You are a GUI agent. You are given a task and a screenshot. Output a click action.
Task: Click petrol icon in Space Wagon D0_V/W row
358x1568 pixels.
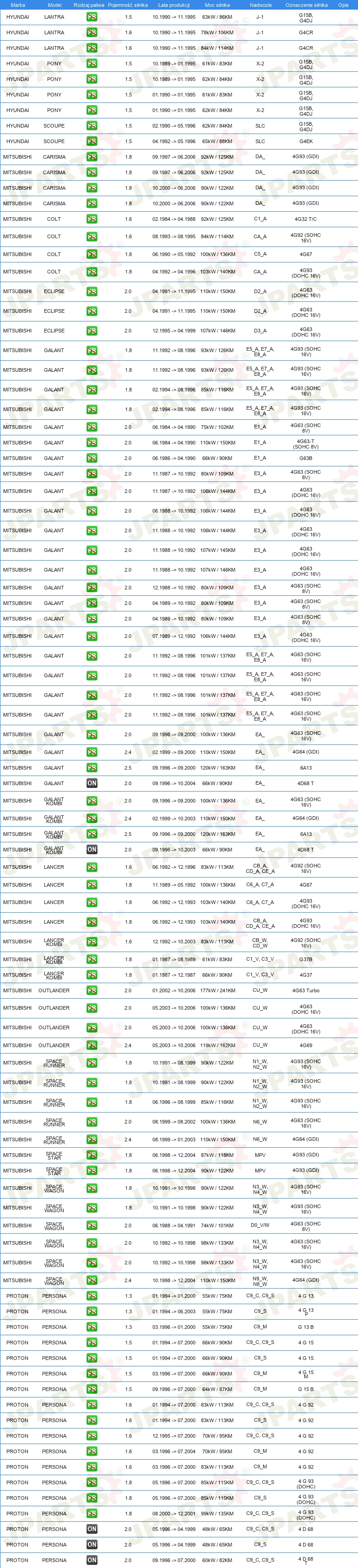(92, 1226)
